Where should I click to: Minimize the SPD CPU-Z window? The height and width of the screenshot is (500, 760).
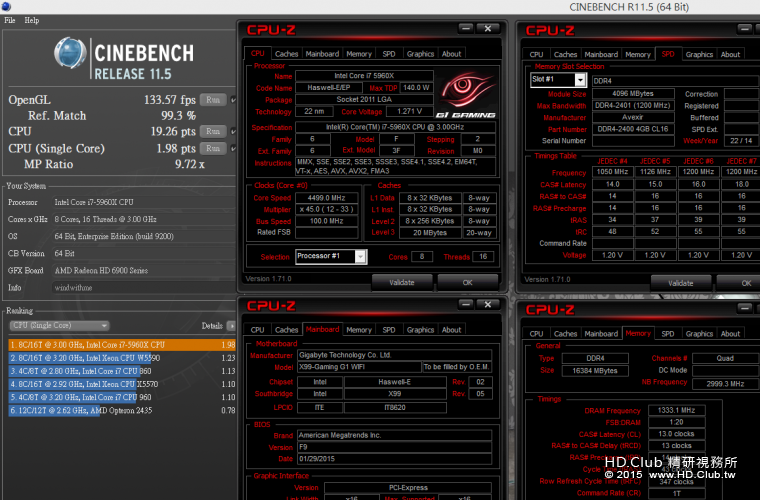pyautogui.click(x=744, y=29)
